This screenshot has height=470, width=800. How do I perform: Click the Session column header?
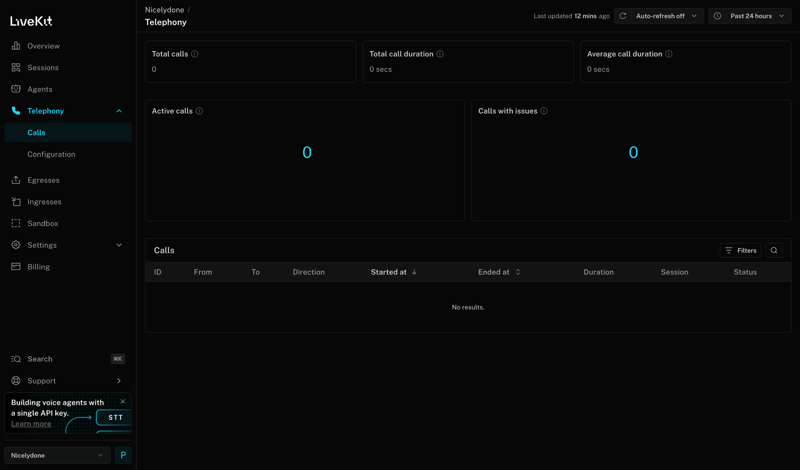click(674, 273)
